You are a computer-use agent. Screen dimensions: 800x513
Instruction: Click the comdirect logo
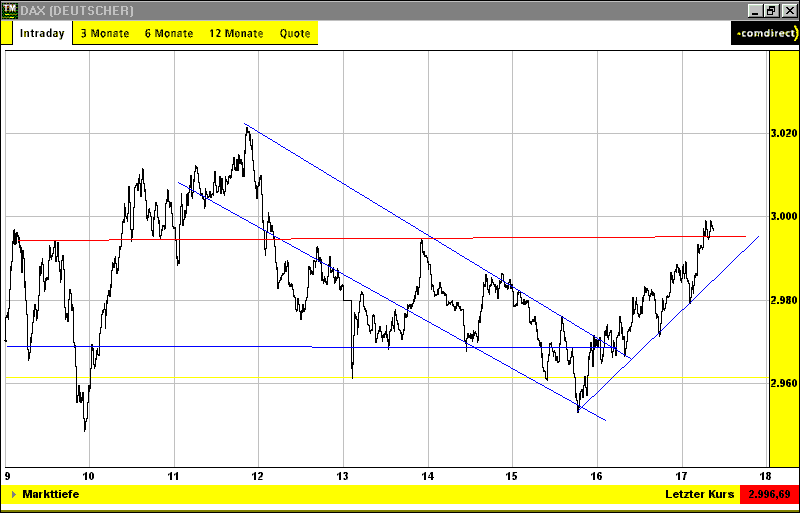[x=765, y=33]
